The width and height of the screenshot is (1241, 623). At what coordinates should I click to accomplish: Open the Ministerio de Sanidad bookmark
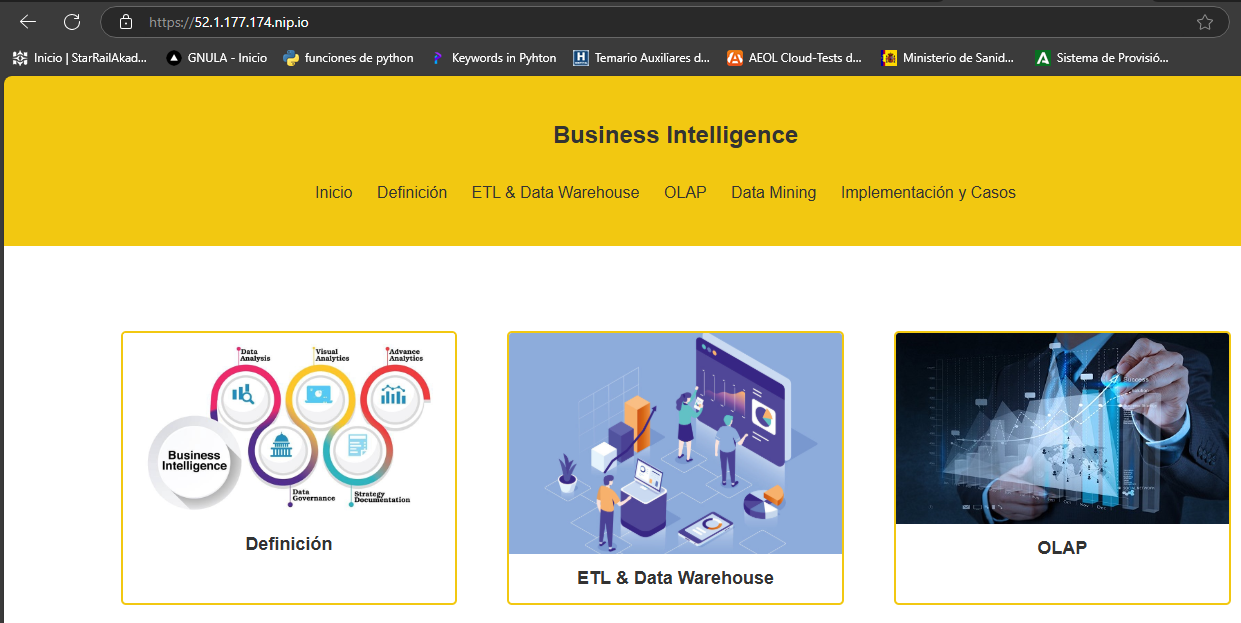[948, 58]
